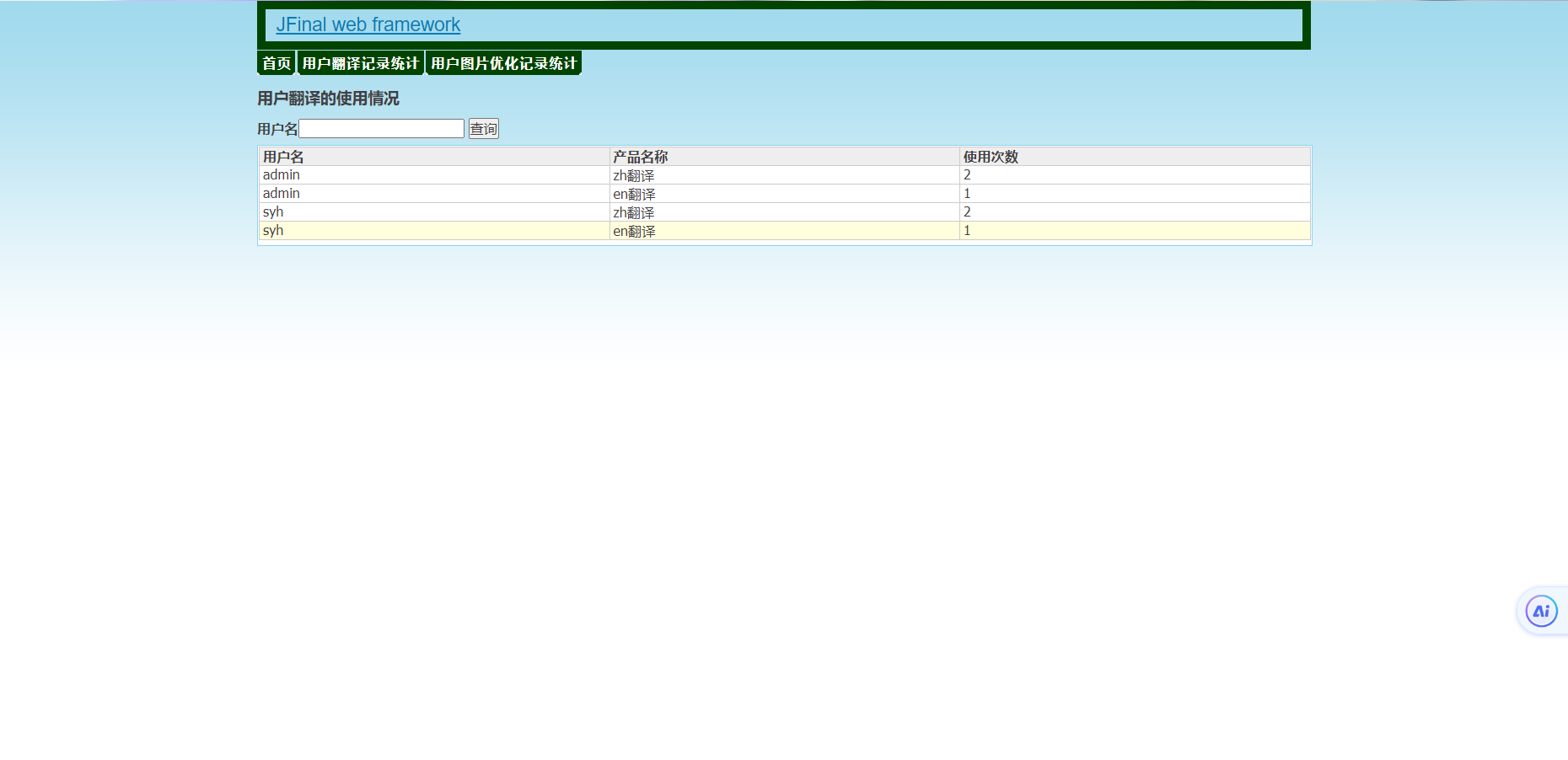This screenshot has width=1568, height=760.
Task: Click usage count 2 for syh zh翻译
Action: [967, 212]
